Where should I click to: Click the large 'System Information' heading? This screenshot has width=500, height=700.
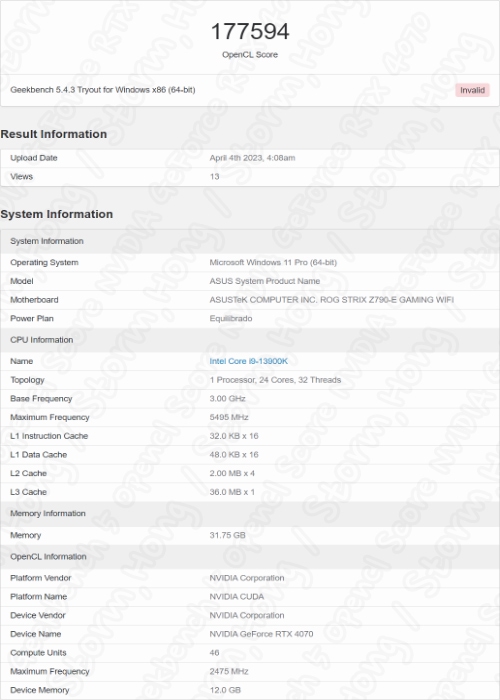(57, 214)
